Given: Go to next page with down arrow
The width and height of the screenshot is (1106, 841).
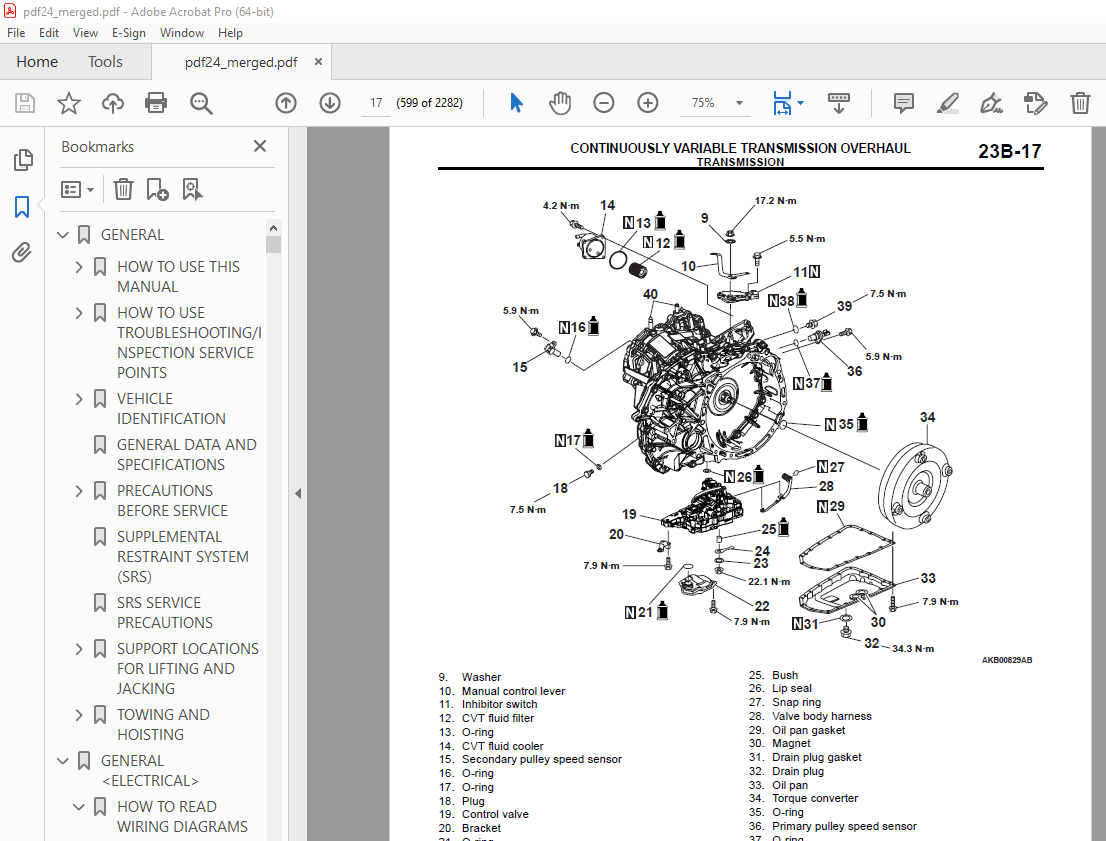Looking at the screenshot, I should (x=329, y=103).
